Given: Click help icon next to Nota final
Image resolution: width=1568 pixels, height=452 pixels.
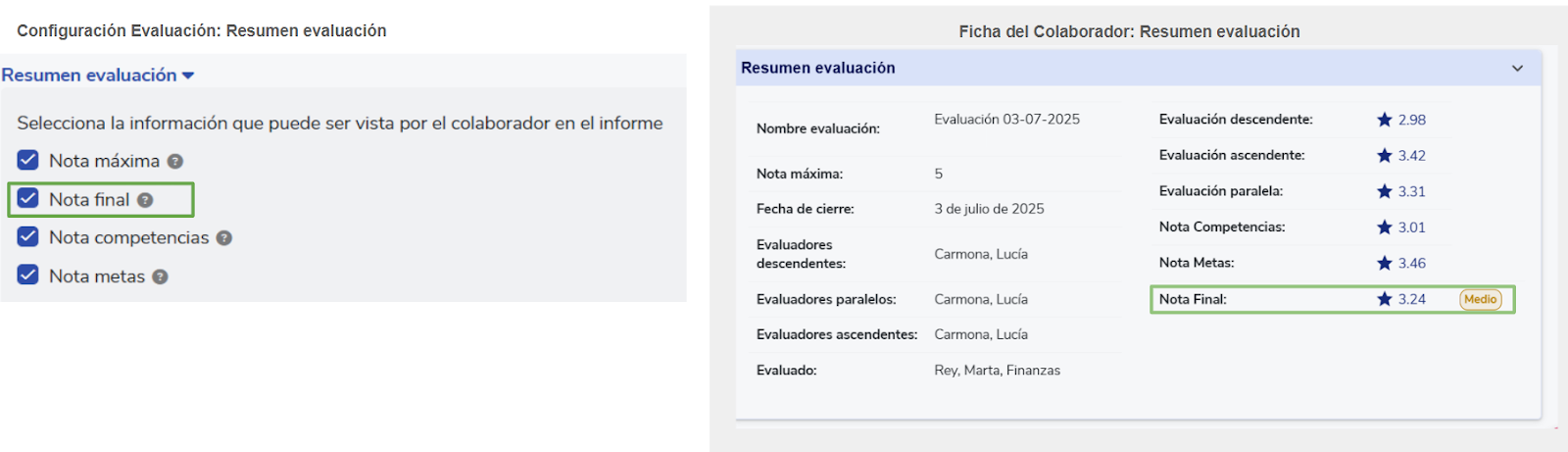Looking at the screenshot, I should (145, 200).
